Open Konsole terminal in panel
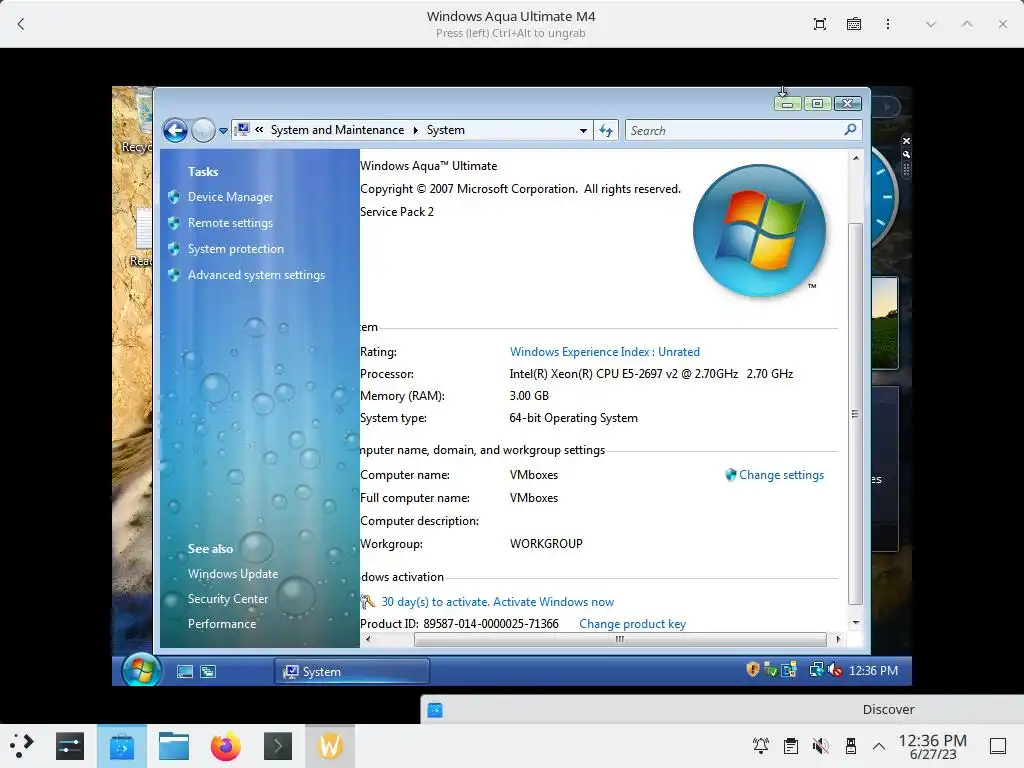 (x=278, y=746)
